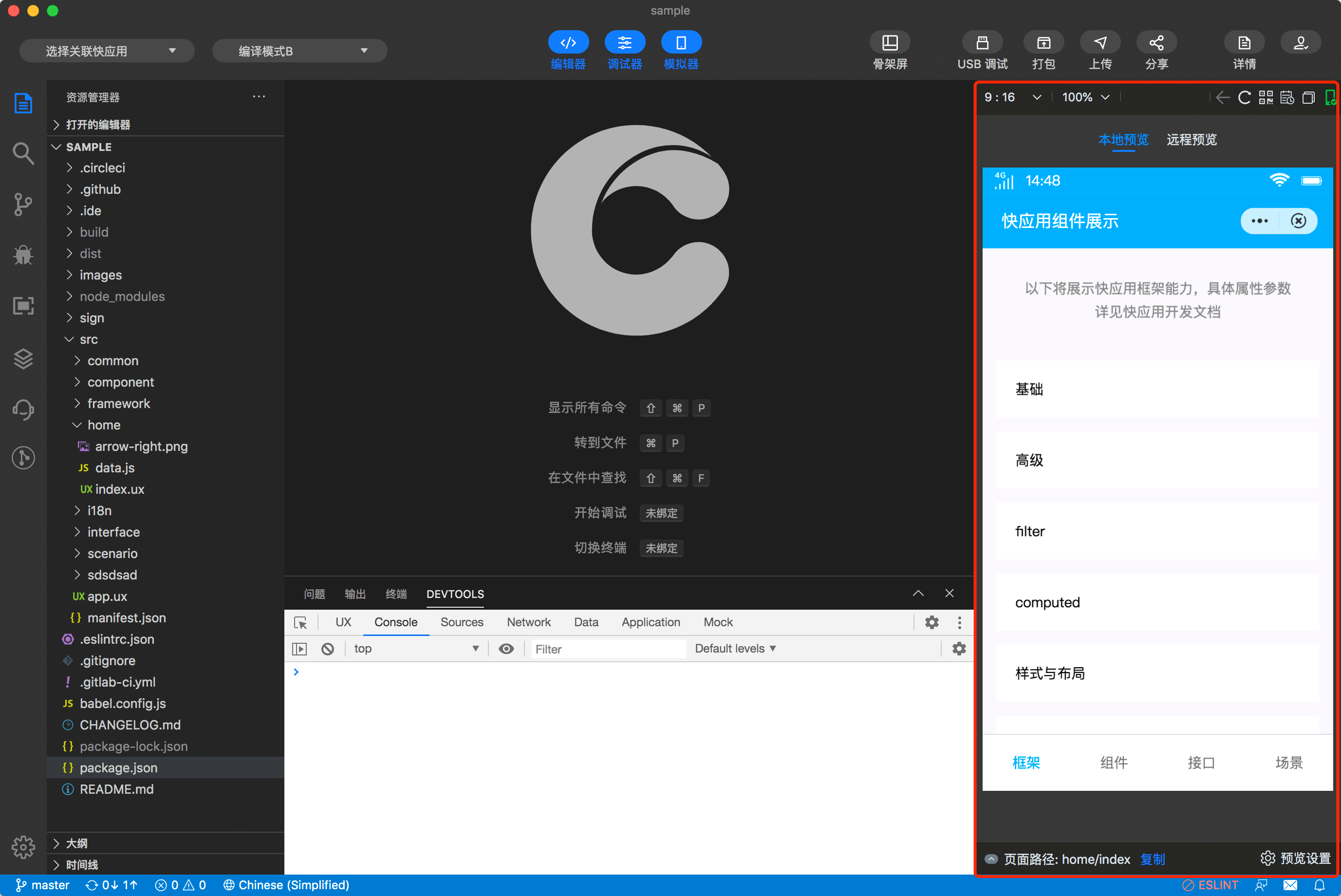
Task: Open the 9:16 aspect ratio dropdown
Action: point(1012,97)
